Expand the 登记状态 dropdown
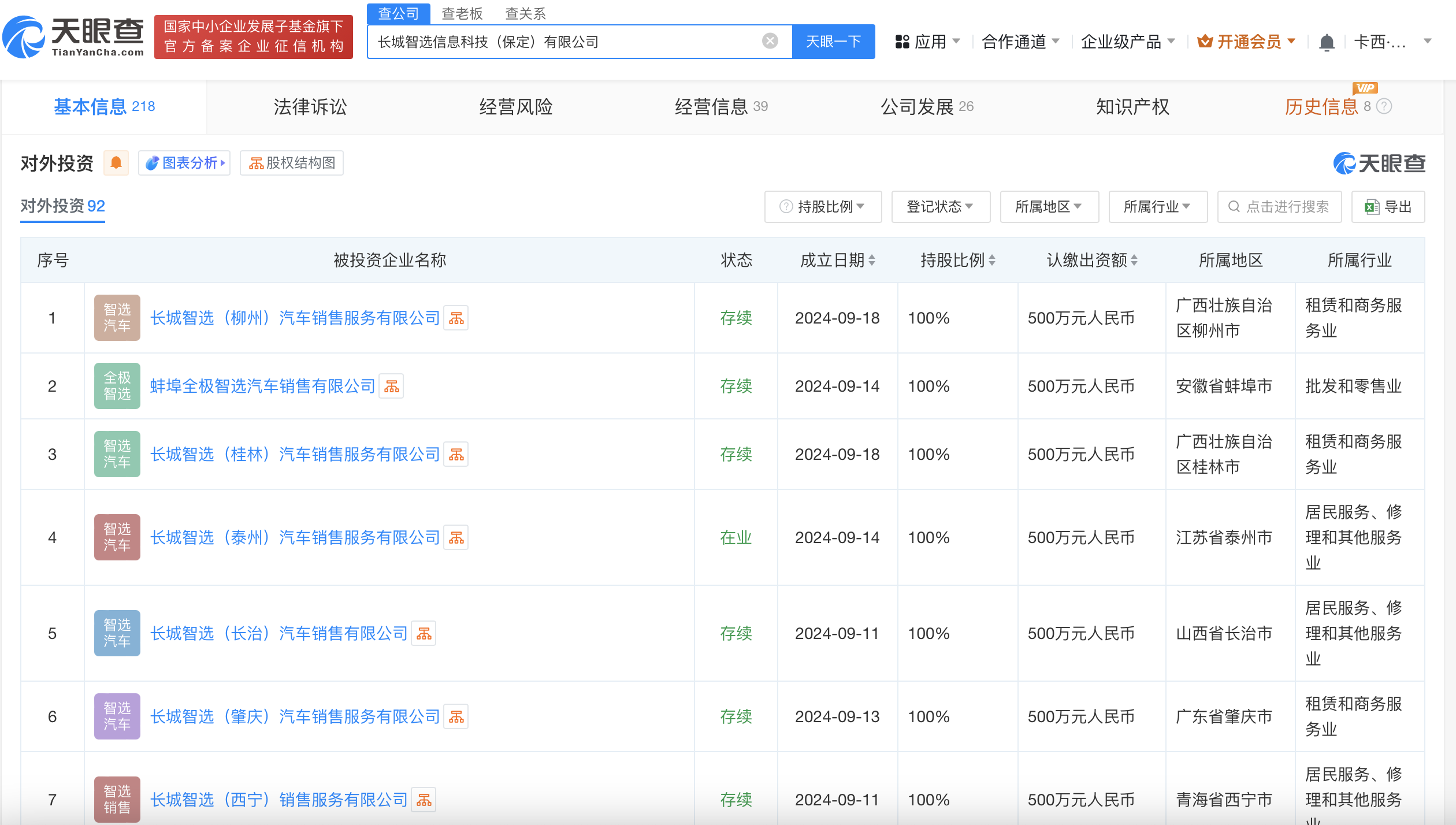Screen dimensions: 1456x825 coord(941,206)
